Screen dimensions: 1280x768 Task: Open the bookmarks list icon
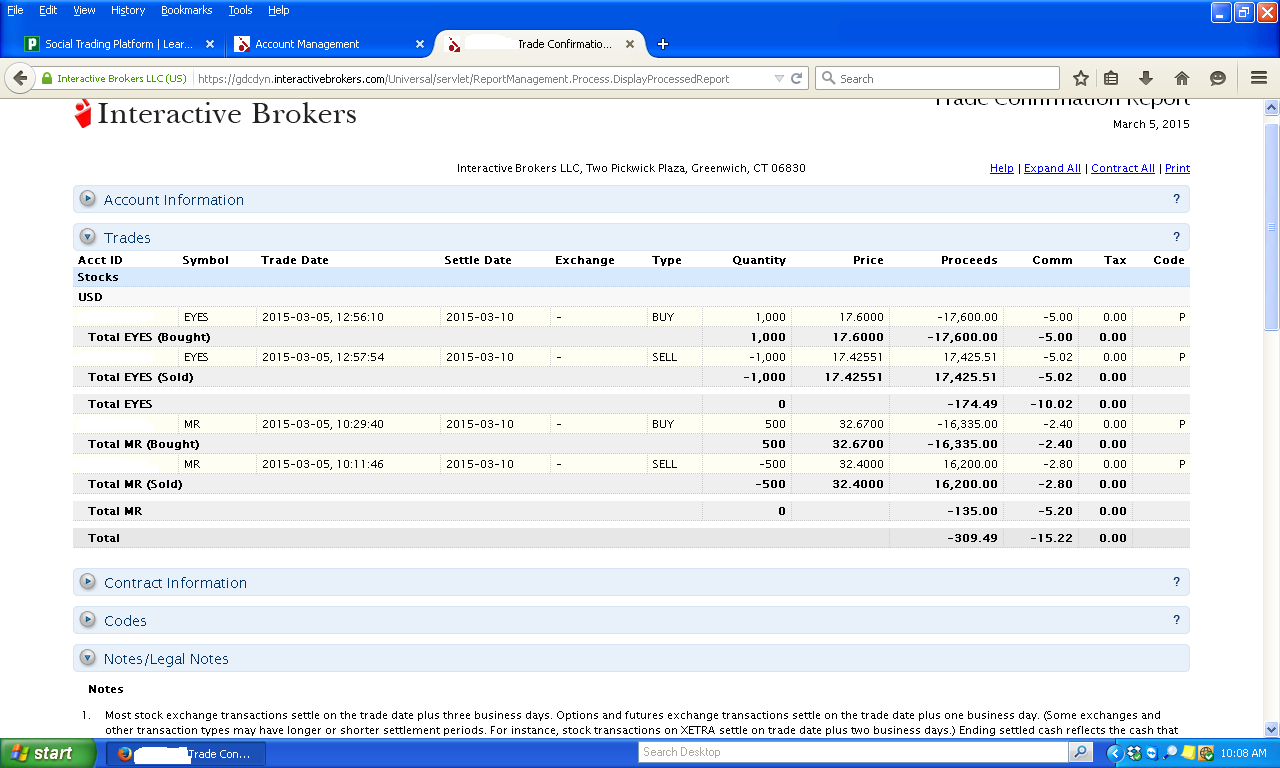[1111, 78]
